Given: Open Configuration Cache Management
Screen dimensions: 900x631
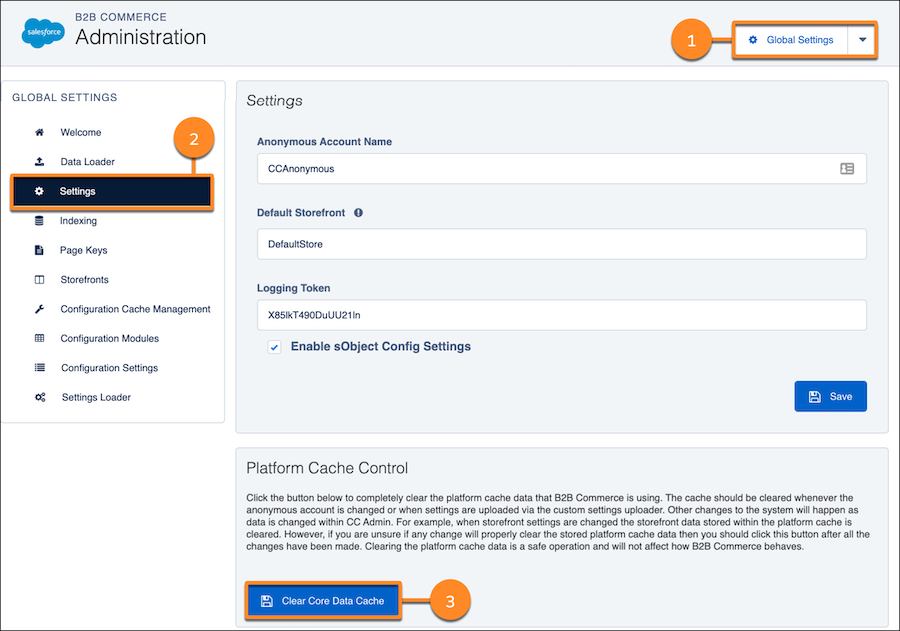Looking at the screenshot, I should tap(135, 309).
